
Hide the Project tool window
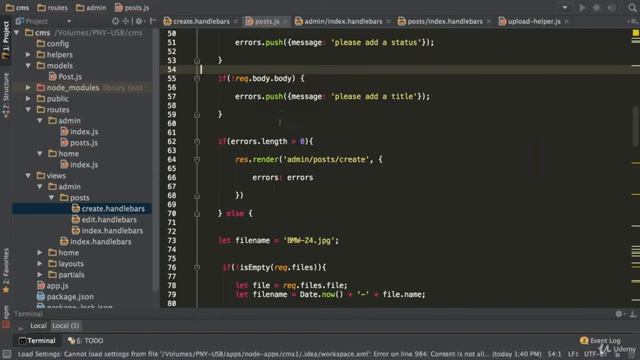153,21
